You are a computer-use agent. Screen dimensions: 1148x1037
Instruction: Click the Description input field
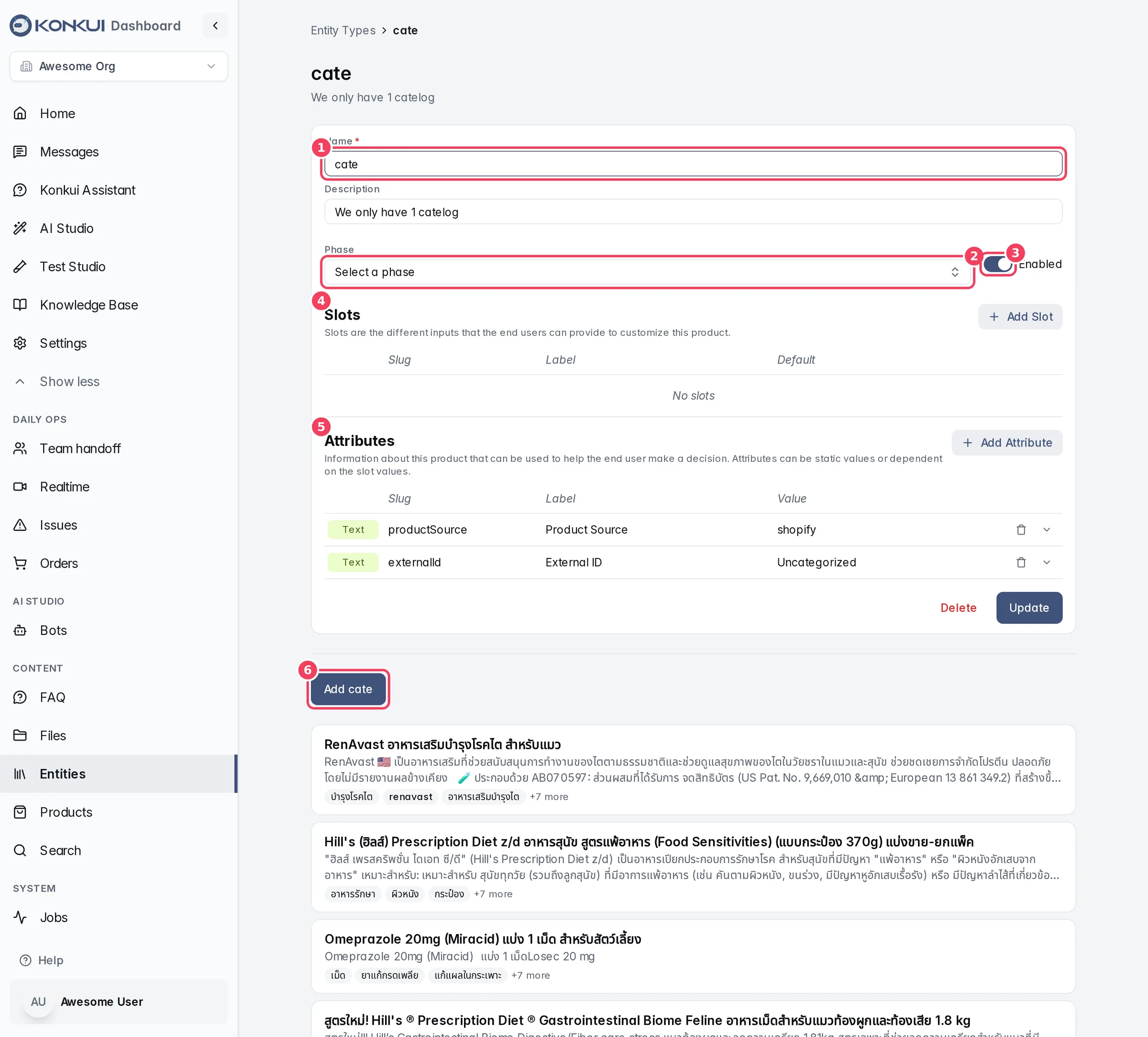click(x=693, y=212)
